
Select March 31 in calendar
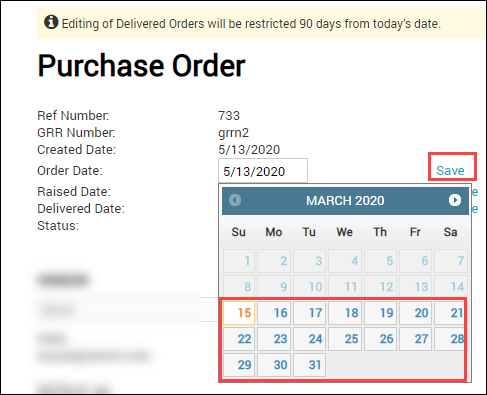click(310, 365)
